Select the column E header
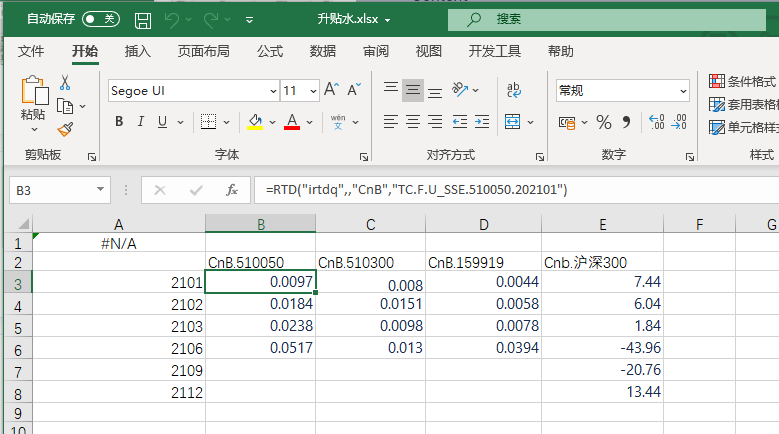The width and height of the screenshot is (779, 434). click(602, 224)
